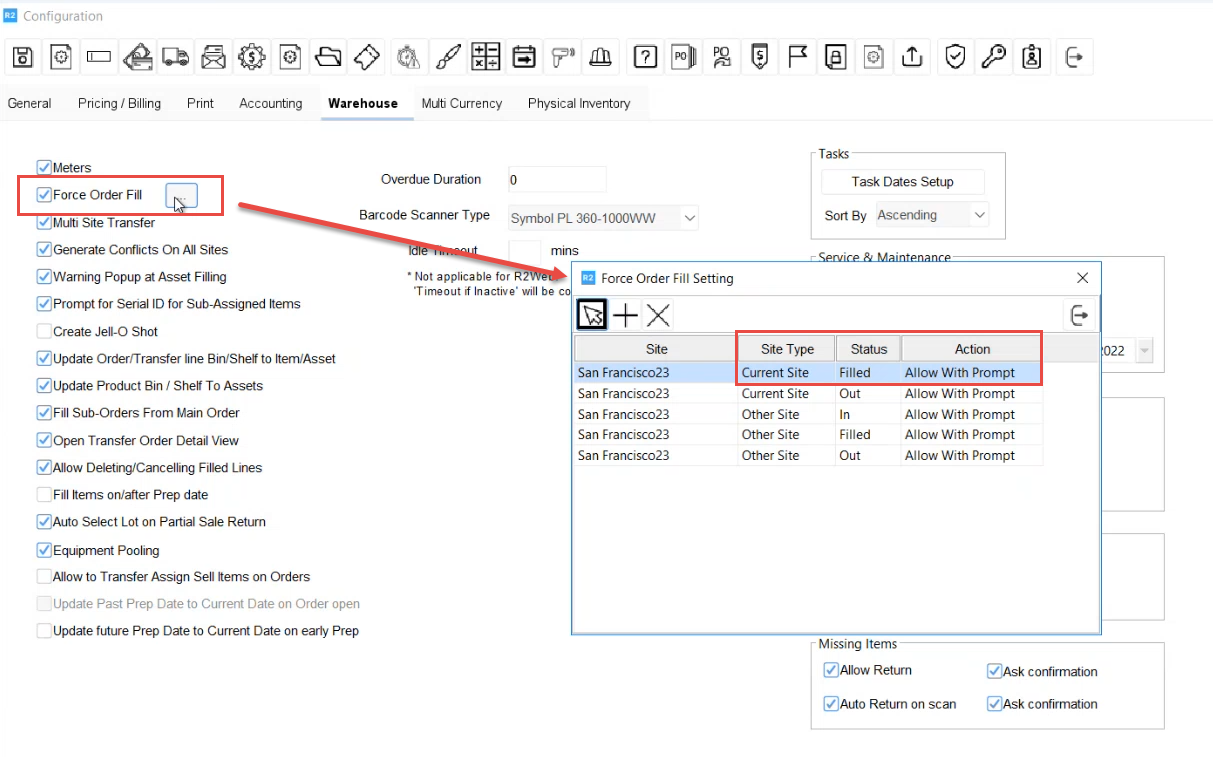Enable the Create Jell-O Shot checkbox
The height and width of the screenshot is (757, 1213).
44,331
